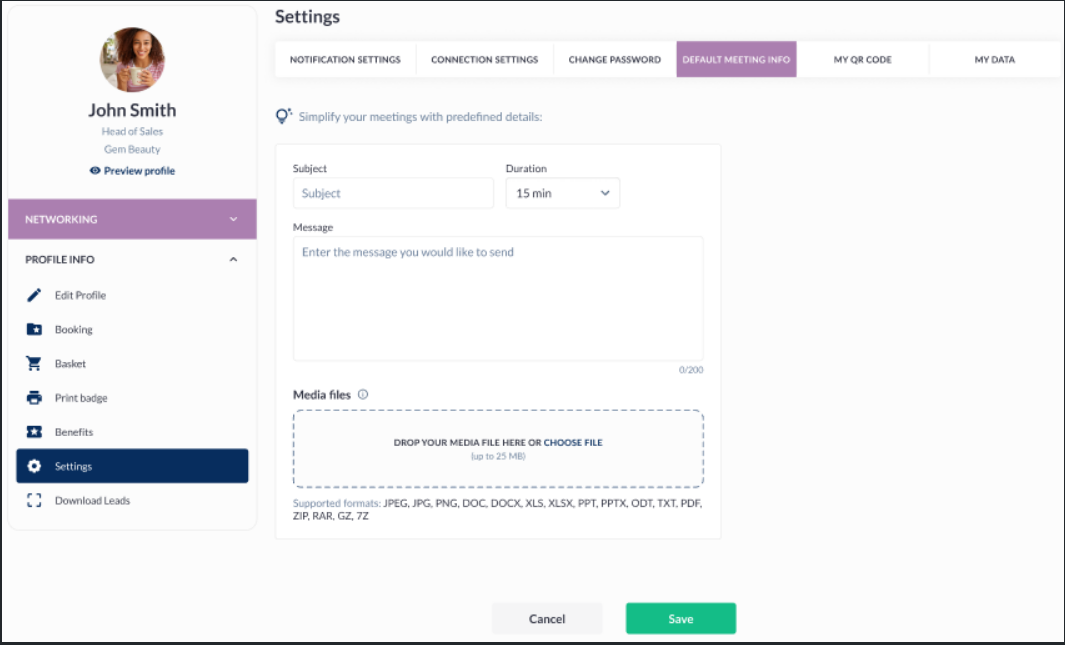Open the Preview profile link
This screenshot has width=1065, height=645.
(x=132, y=171)
